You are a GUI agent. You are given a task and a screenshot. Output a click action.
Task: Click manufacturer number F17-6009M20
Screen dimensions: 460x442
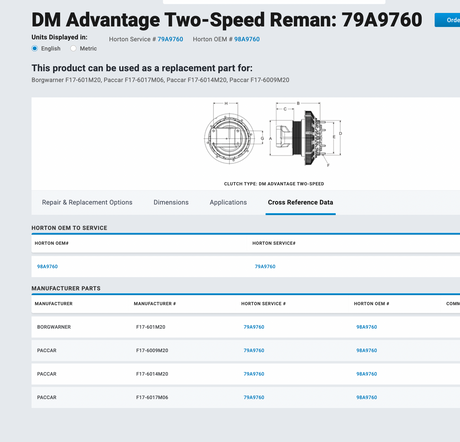[152, 350]
